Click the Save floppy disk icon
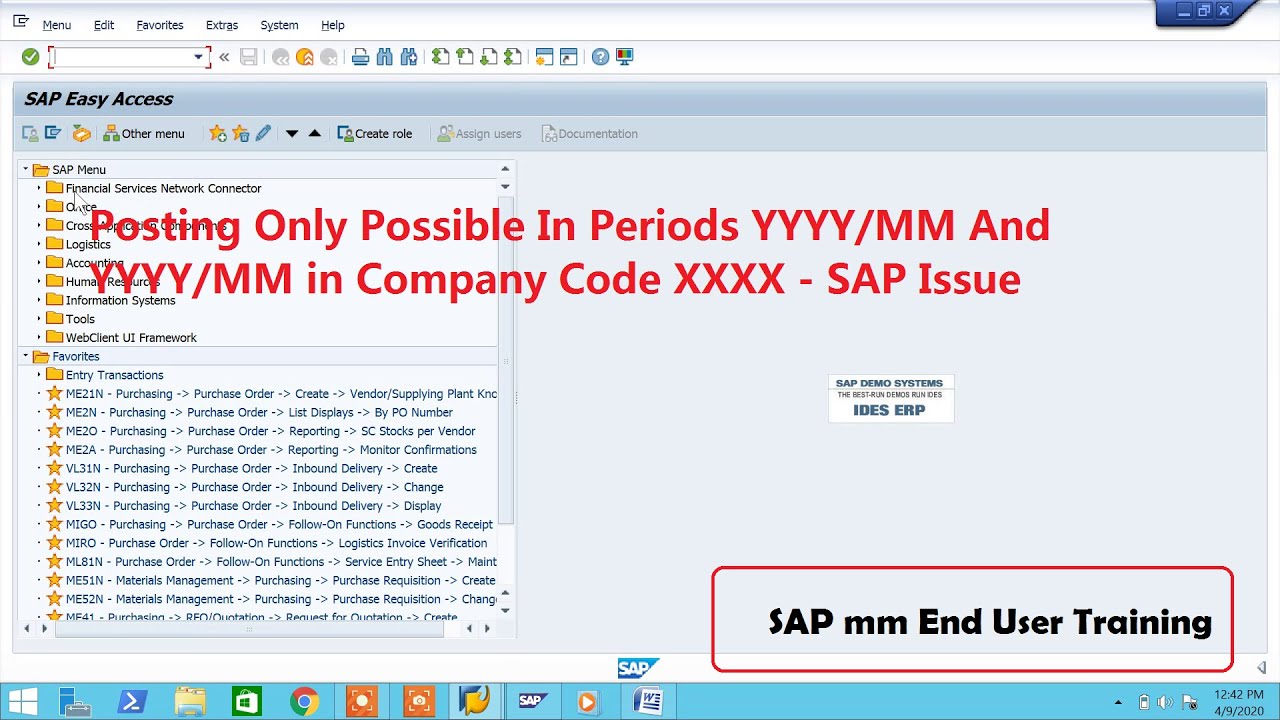The width and height of the screenshot is (1280, 720). pos(249,57)
